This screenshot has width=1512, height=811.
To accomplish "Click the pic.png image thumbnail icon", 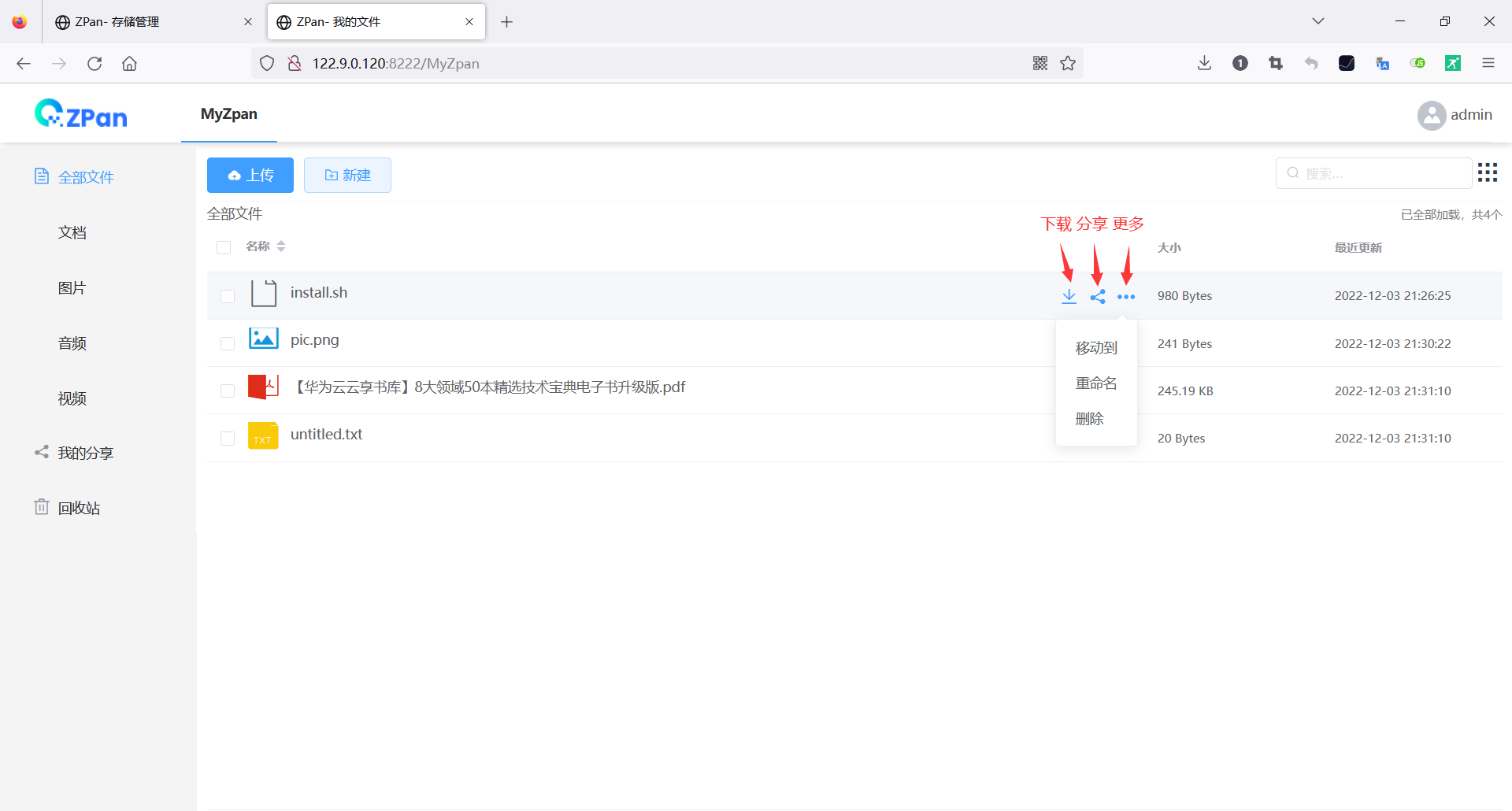I will point(263,339).
